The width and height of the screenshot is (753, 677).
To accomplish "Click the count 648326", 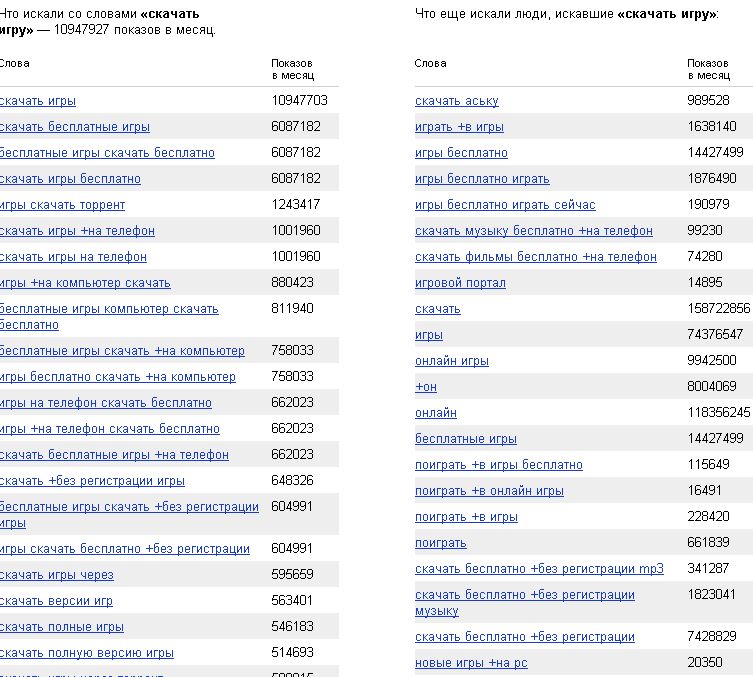I will [x=292, y=480].
